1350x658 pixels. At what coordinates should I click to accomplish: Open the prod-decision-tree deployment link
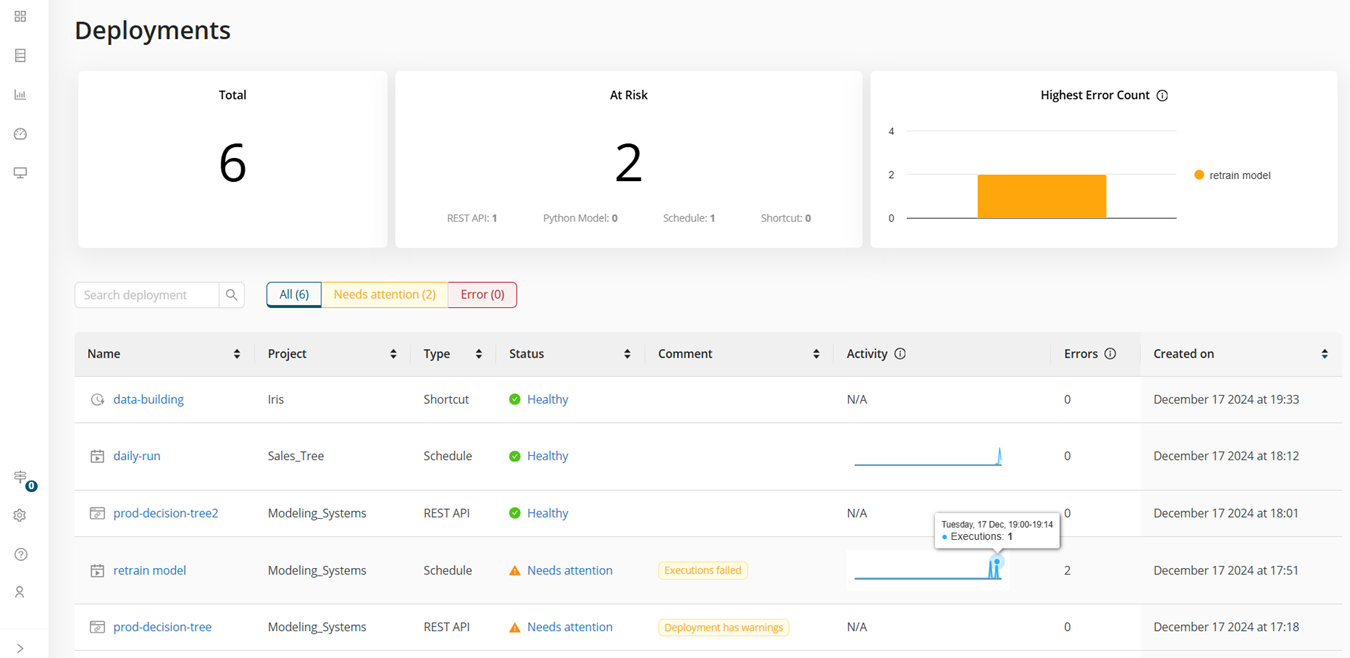[x=162, y=627]
